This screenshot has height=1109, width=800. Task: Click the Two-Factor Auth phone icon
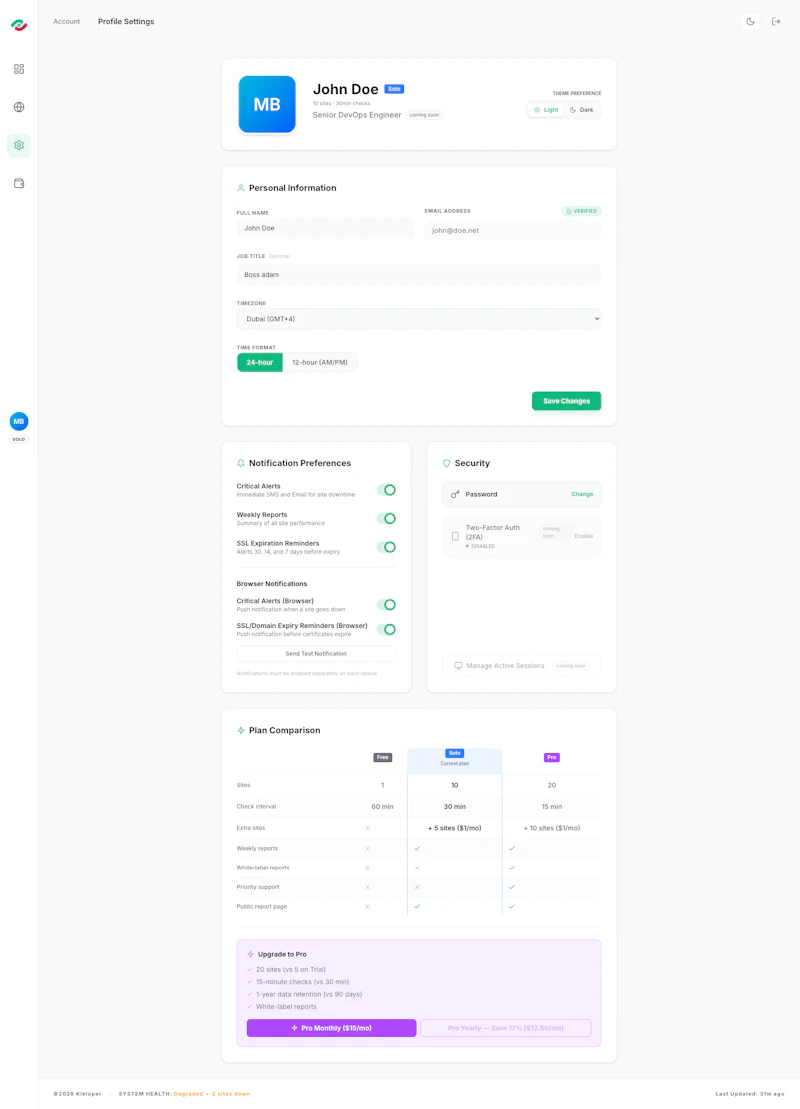(455, 536)
